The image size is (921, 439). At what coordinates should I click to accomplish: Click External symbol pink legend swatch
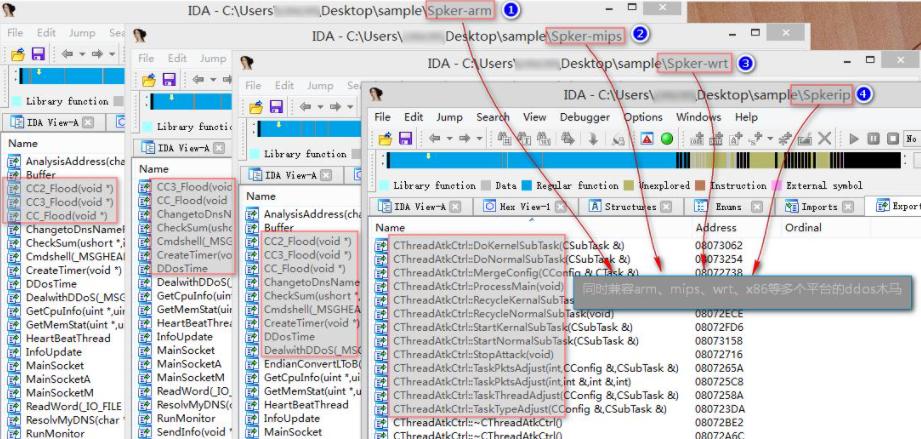[x=777, y=186]
